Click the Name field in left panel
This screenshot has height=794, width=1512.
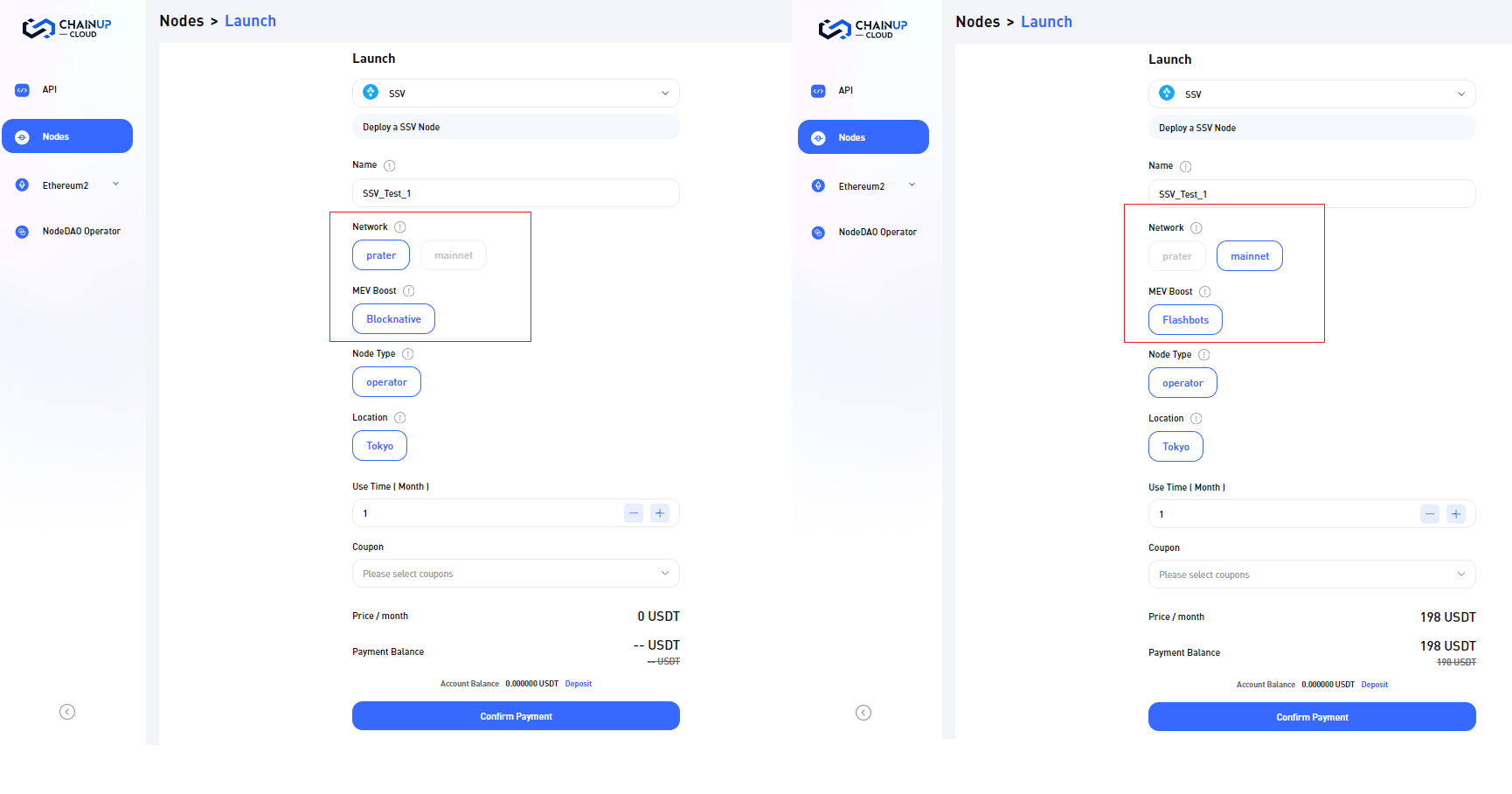[x=516, y=193]
